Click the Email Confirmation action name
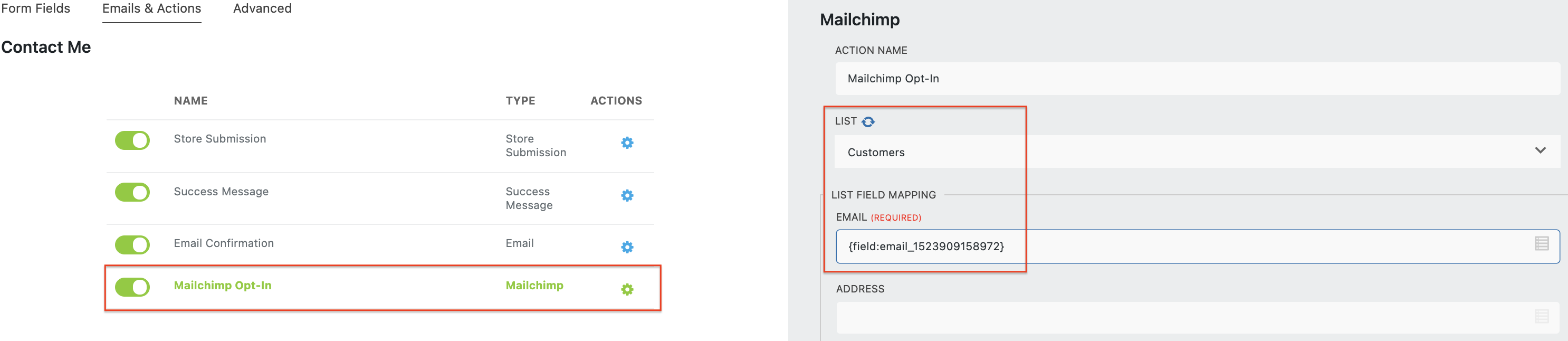The image size is (1568, 341). click(x=223, y=243)
